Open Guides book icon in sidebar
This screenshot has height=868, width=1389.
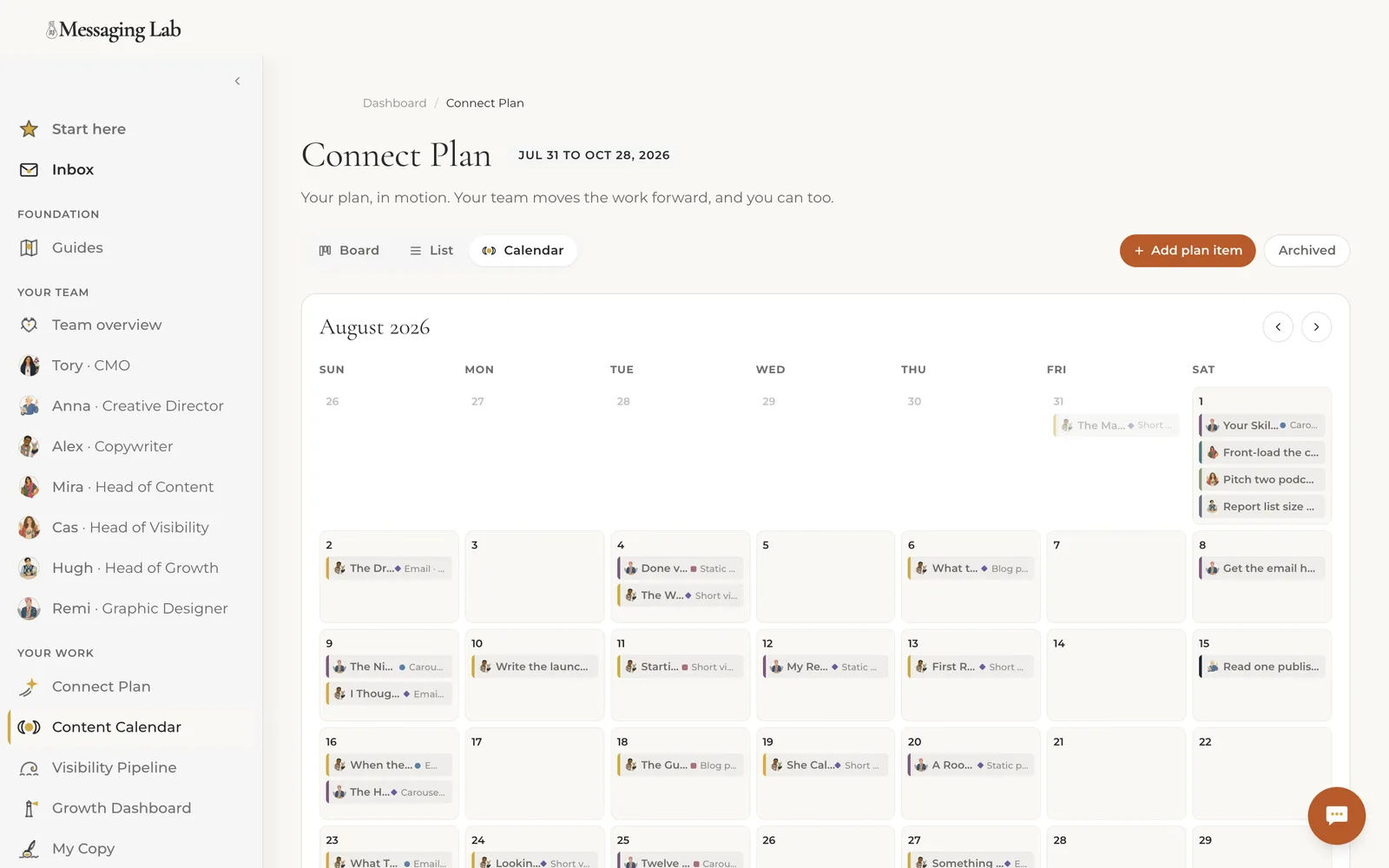[x=29, y=248]
